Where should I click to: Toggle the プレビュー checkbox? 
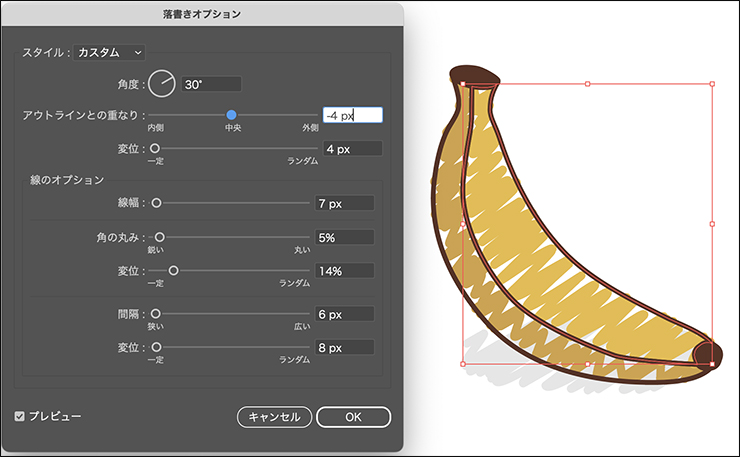[20, 415]
